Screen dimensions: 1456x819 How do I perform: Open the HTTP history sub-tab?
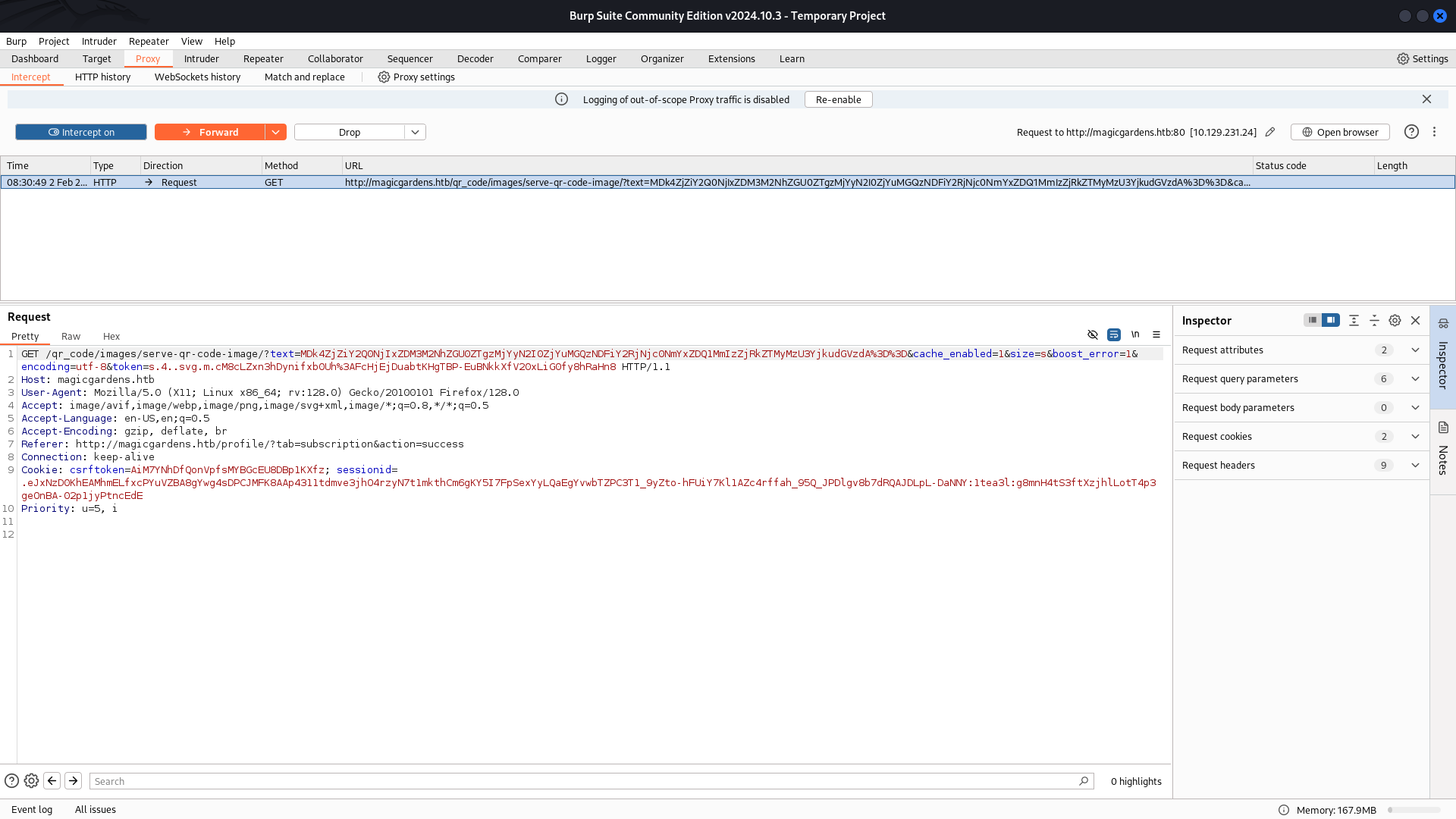103,77
